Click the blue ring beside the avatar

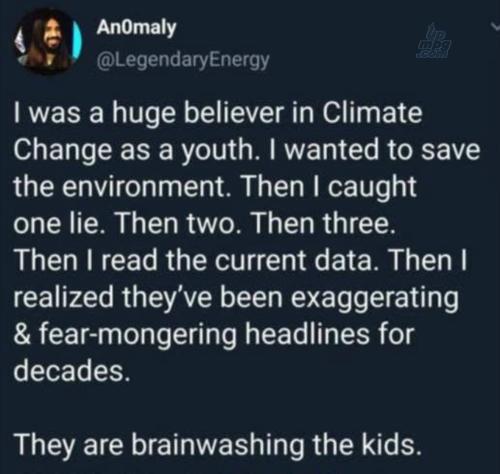(79, 40)
